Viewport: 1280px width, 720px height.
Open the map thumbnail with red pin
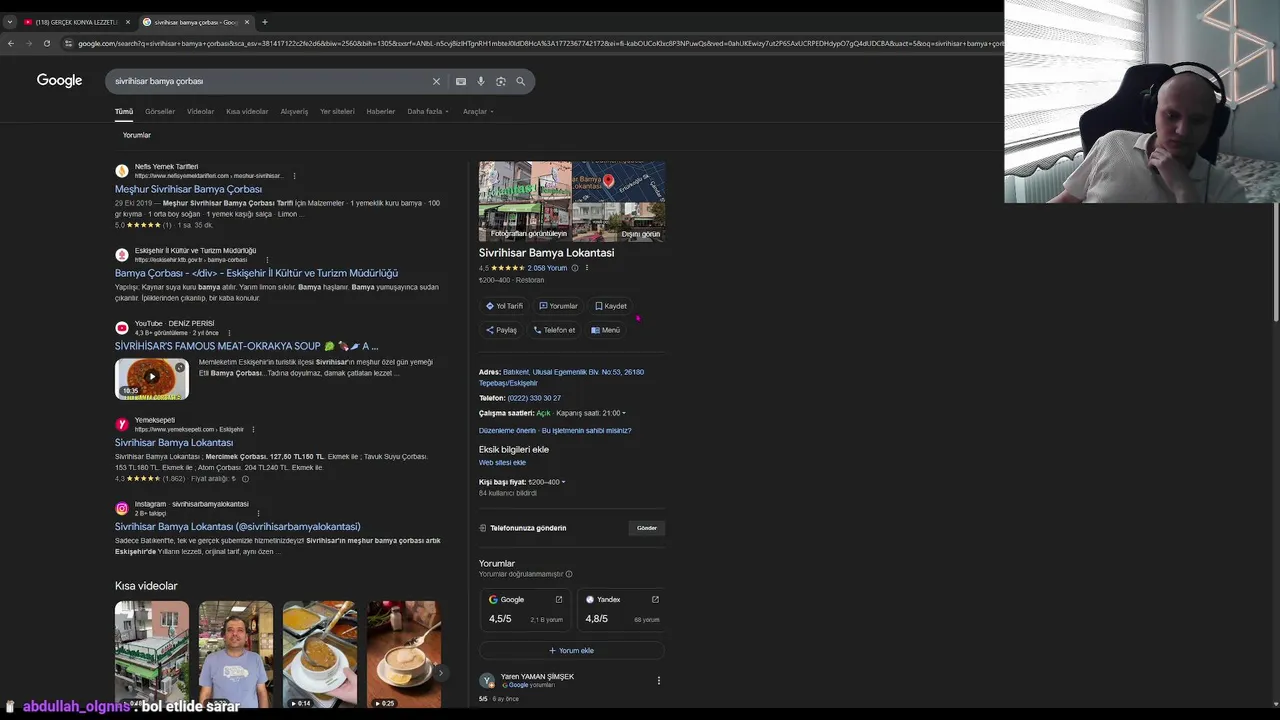pos(618,181)
